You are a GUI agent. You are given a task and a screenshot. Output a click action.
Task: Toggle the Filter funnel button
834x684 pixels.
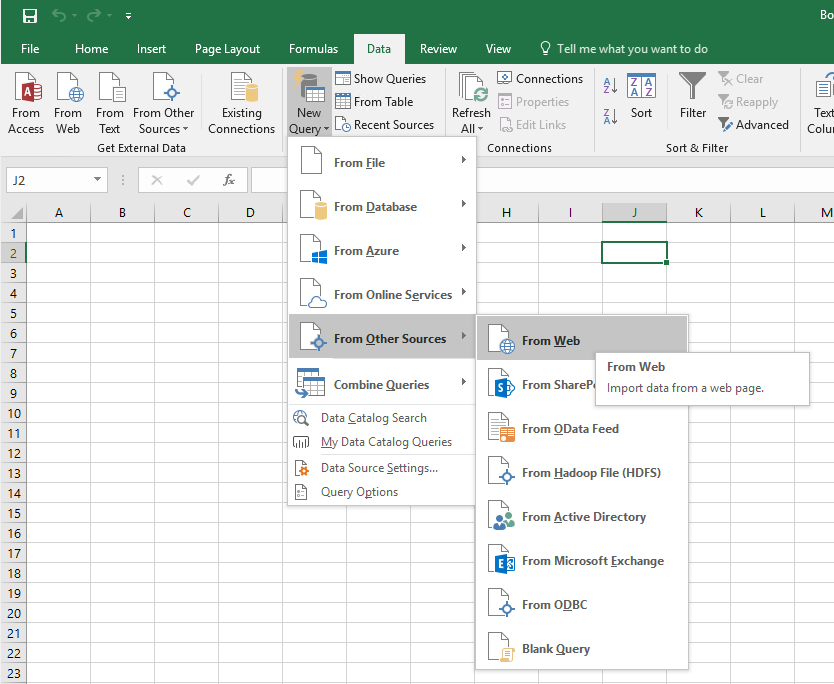coord(693,96)
